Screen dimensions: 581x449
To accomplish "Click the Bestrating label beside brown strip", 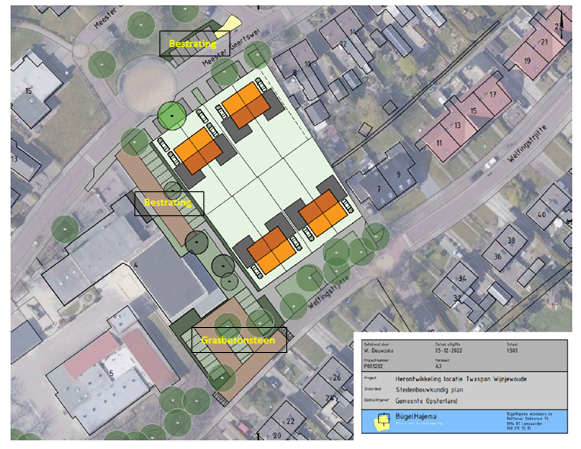I will coord(169,203).
